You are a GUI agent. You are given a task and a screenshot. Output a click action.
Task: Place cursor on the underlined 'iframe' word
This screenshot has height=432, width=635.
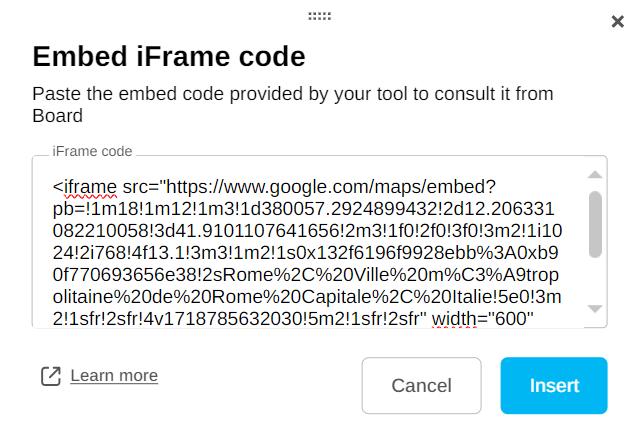(91, 187)
